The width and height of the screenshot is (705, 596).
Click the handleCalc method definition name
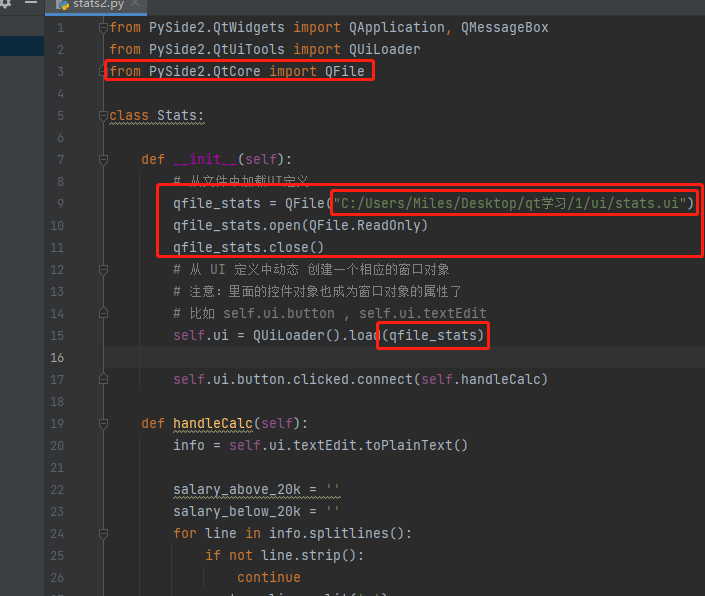tap(213, 424)
